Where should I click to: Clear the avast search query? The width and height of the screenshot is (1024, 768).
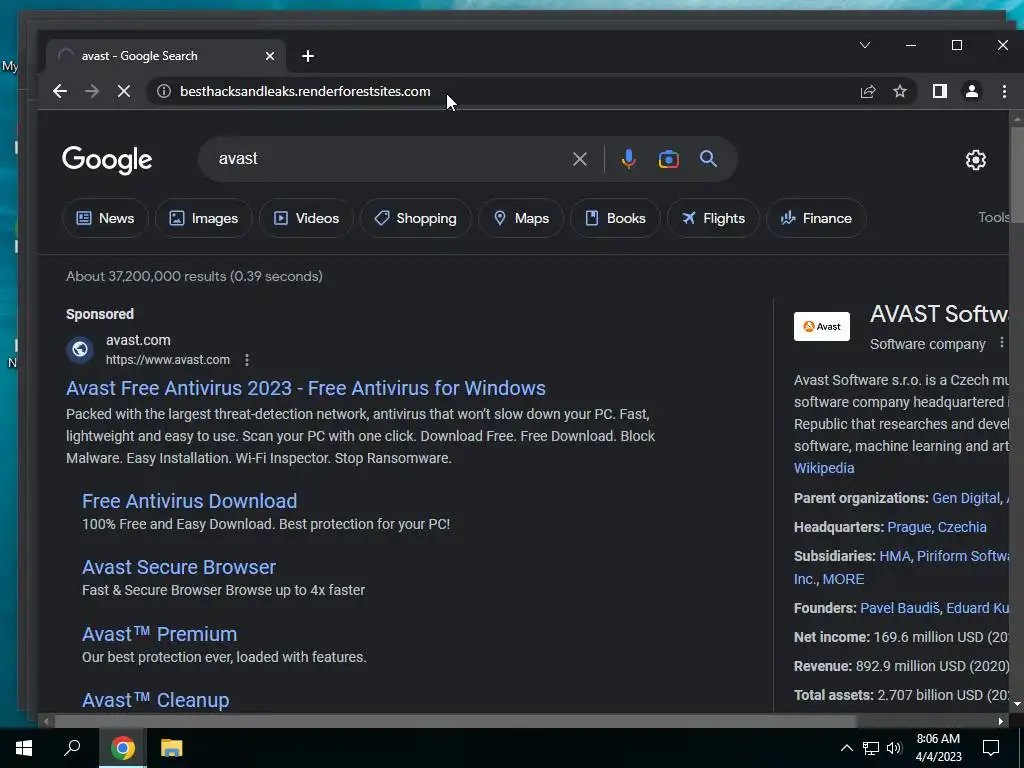click(580, 159)
